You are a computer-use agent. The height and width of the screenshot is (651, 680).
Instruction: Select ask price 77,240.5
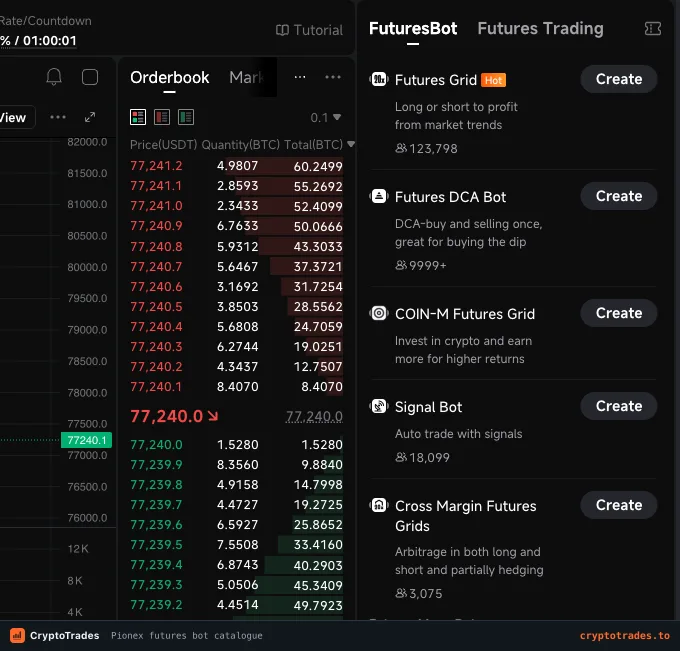(x=156, y=307)
